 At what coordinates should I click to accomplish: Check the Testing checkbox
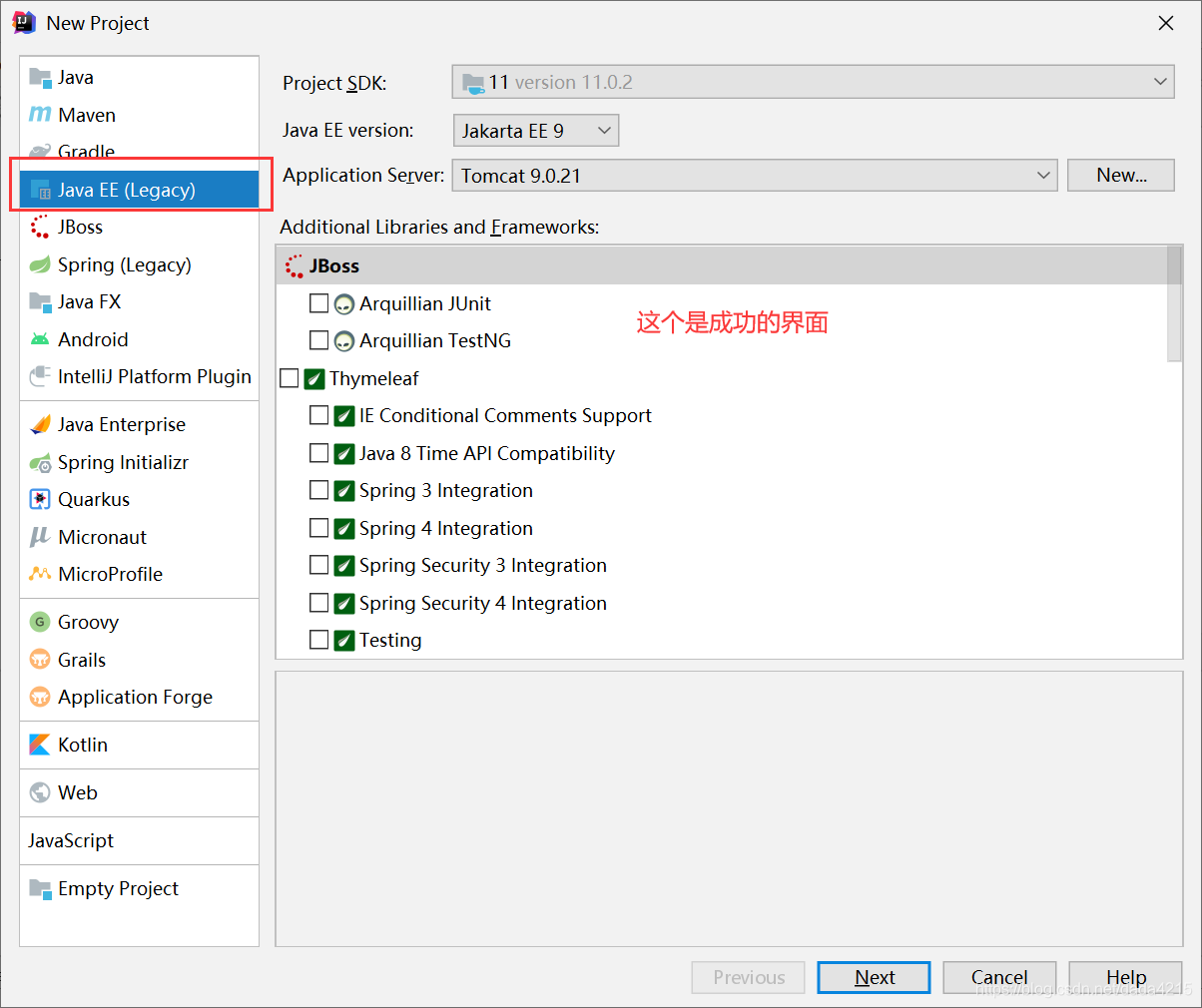click(318, 640)
